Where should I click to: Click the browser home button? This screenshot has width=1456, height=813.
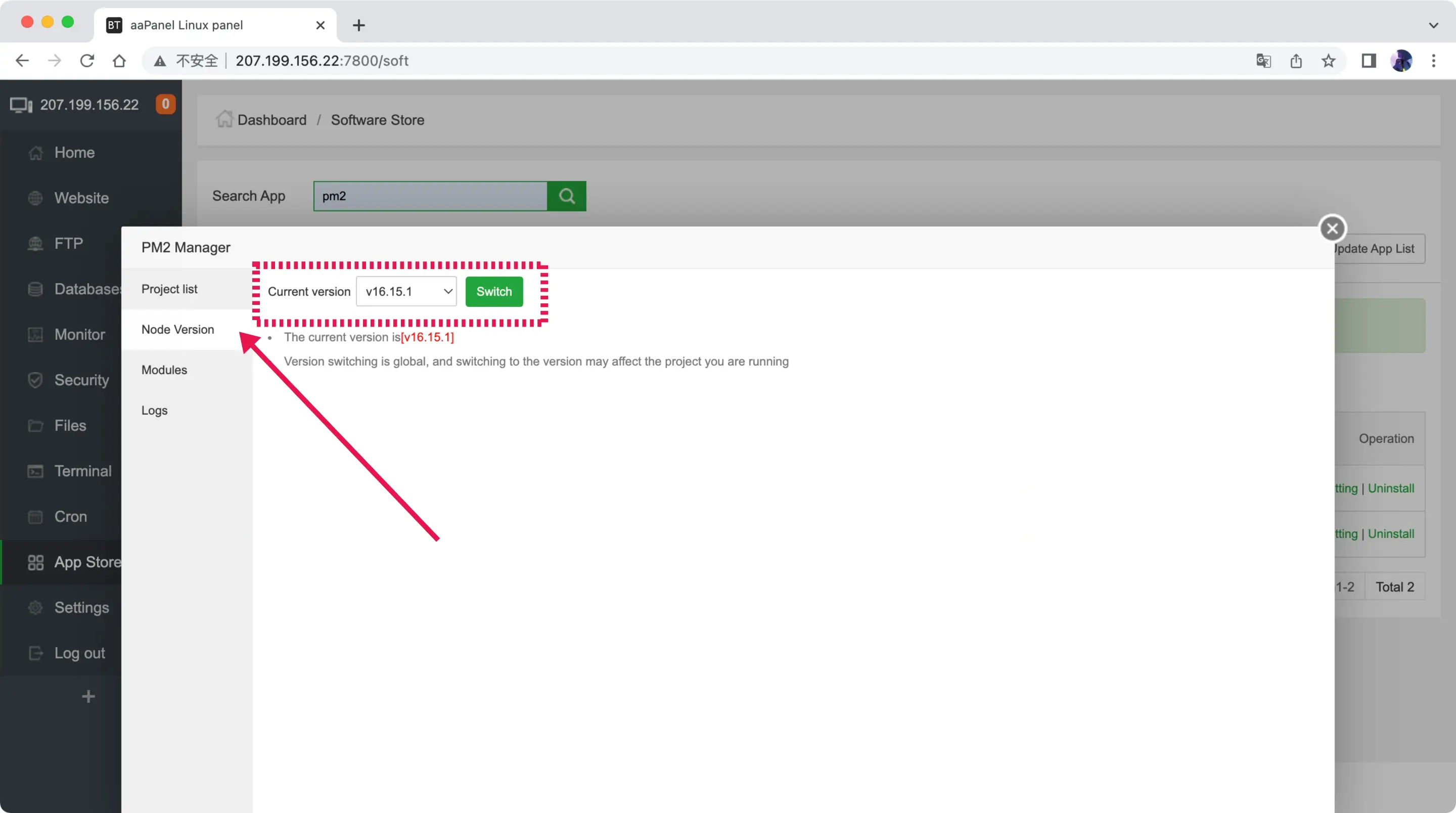pos(119,61)
